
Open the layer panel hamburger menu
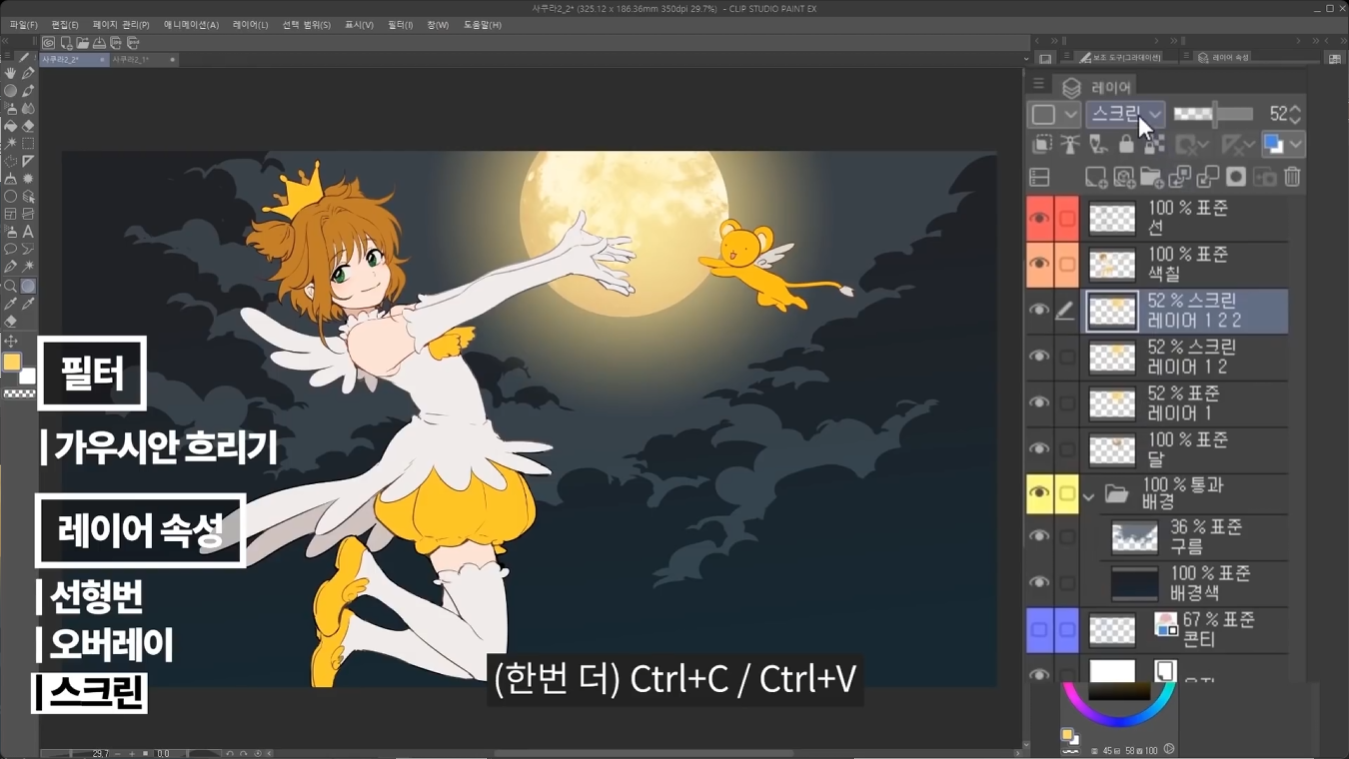point(1039,85)
